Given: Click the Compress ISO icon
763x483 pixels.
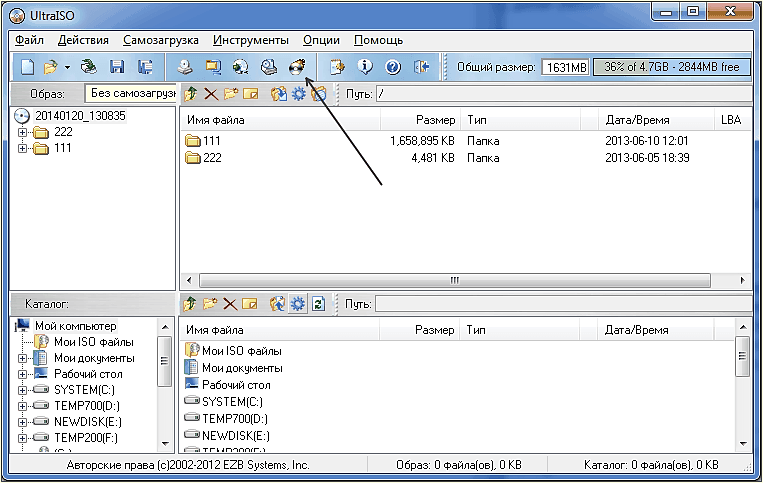Looking at the screenshot, I should (x=213, y=67).
